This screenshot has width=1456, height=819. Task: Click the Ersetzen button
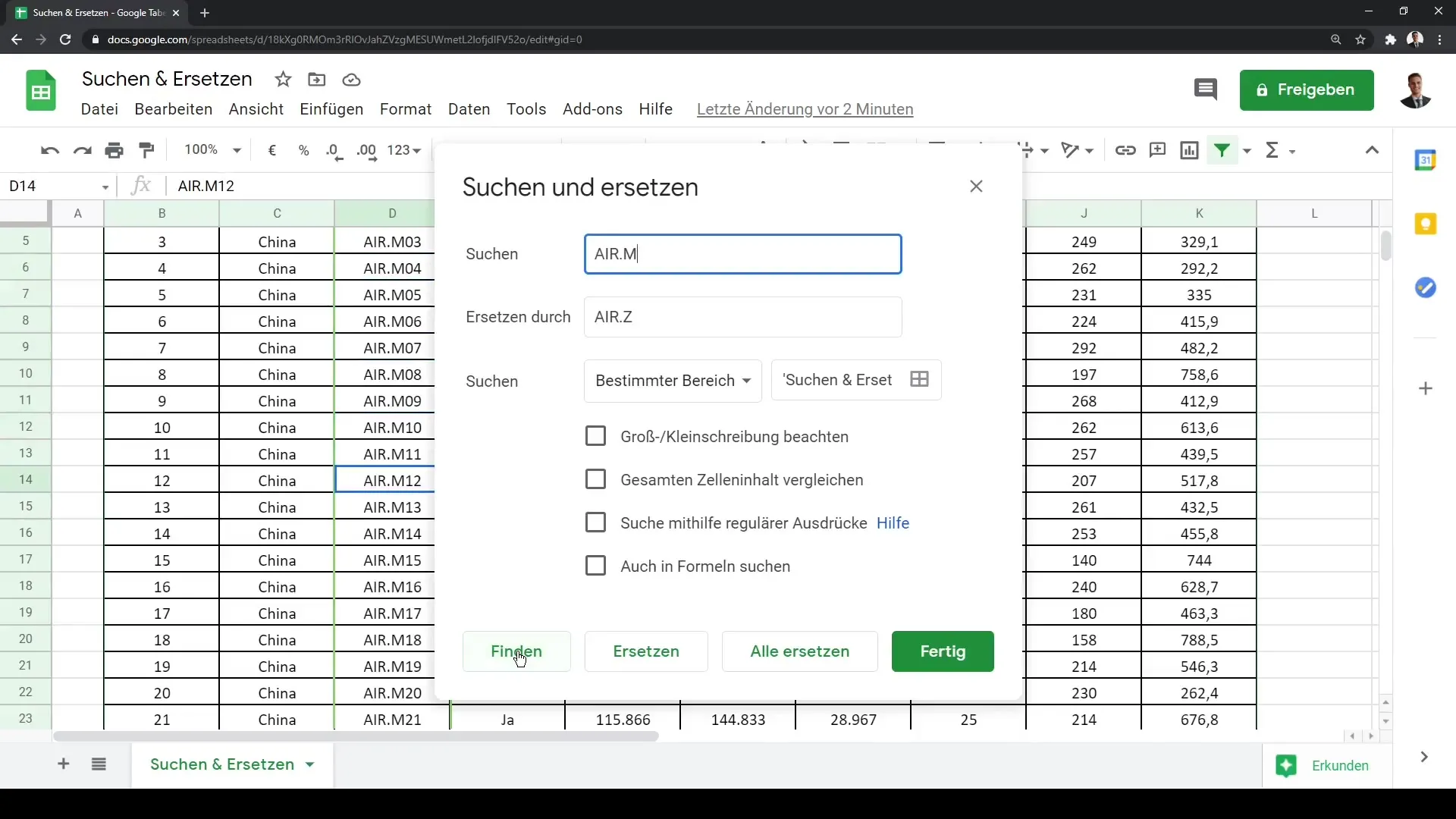(646, 651)
